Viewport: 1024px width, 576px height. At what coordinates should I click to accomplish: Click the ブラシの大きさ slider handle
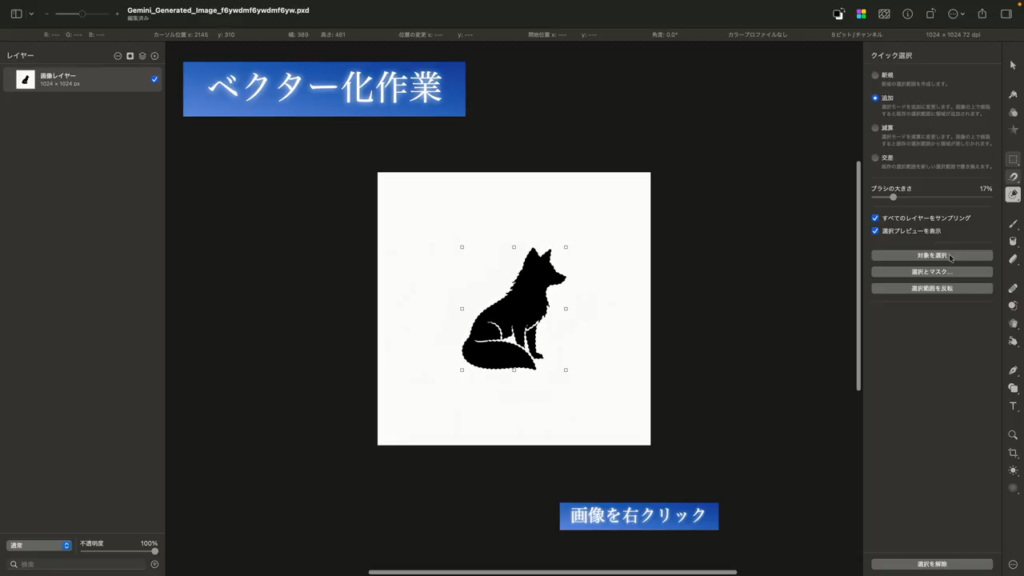(x=893, y=197)
